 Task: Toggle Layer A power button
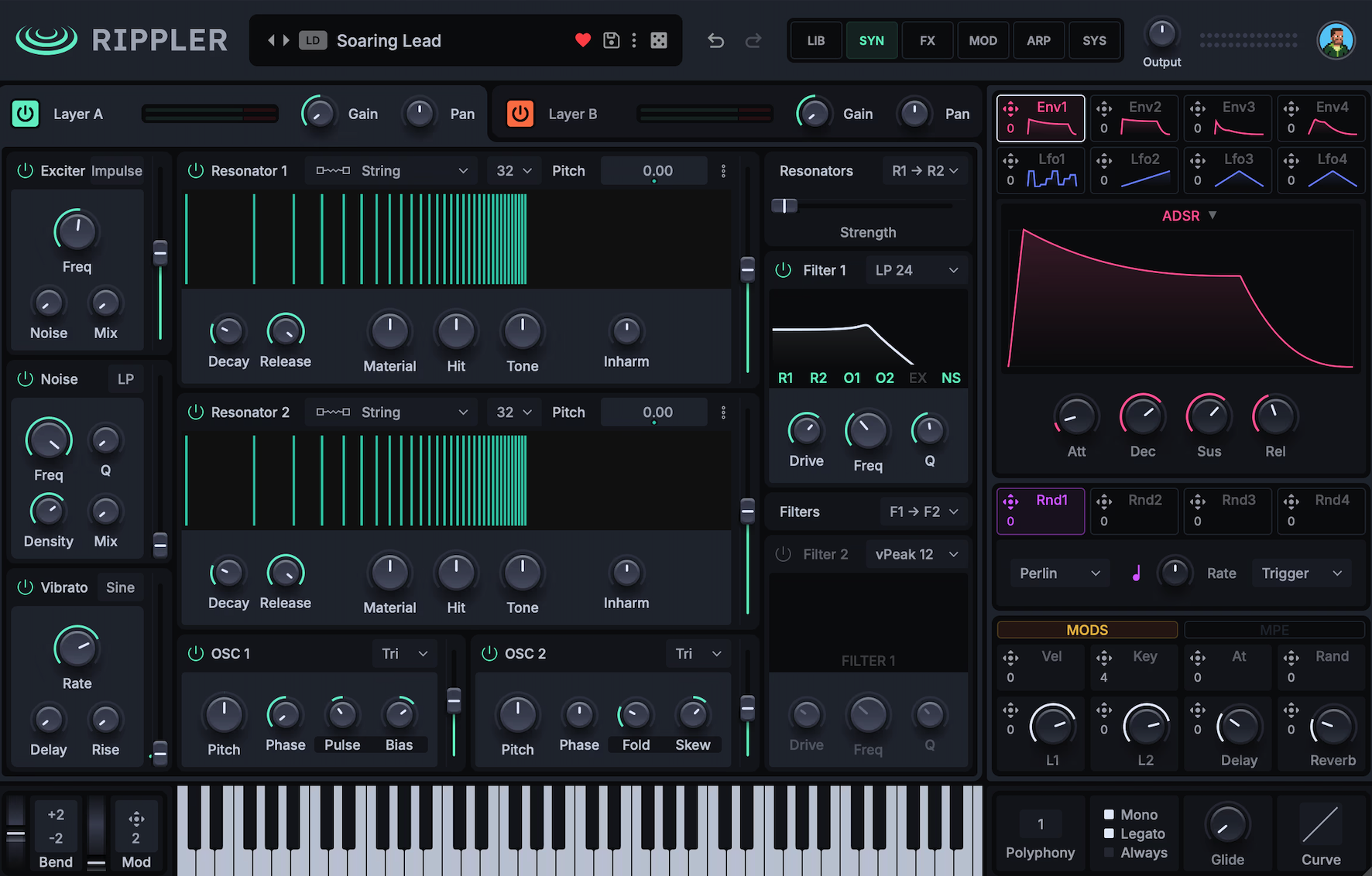(x=26, y=114)
